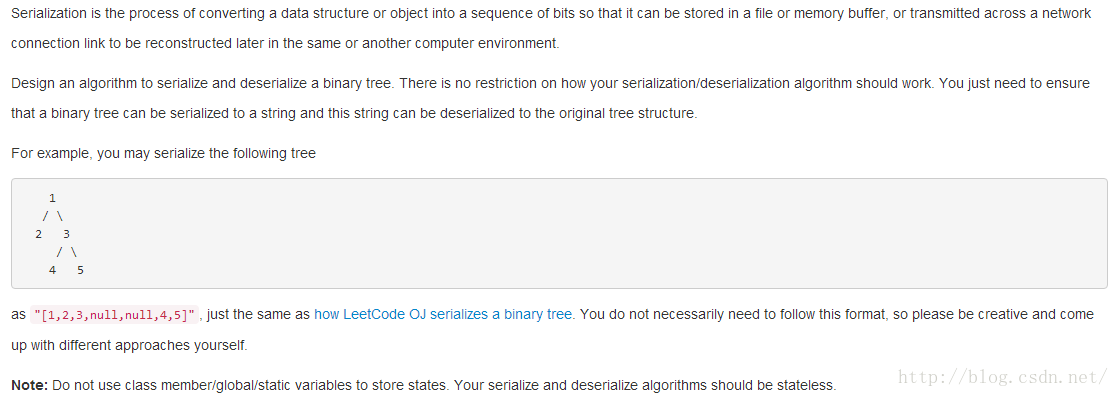Screen dimensions: 1119x397
Task: Click the "For example, you may serialize" line
Action: click(163, 154)
